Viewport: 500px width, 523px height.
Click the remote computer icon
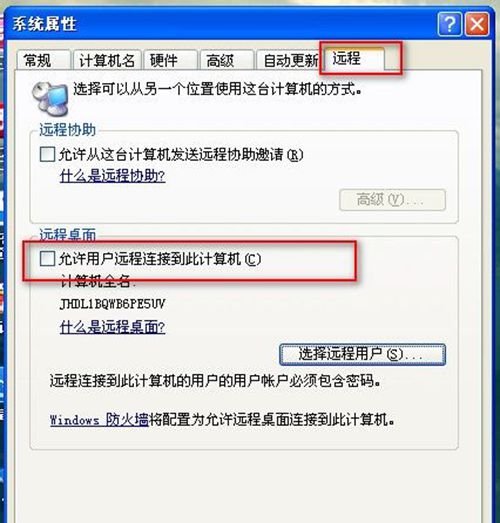click(50, 98)
